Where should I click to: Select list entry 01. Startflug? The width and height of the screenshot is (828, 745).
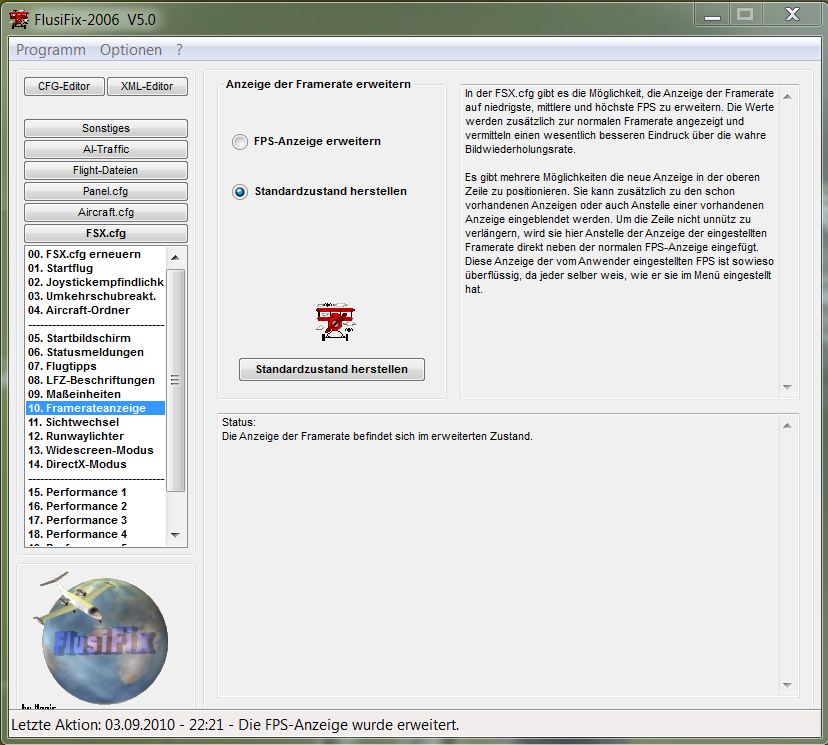[x=96, y=268]
